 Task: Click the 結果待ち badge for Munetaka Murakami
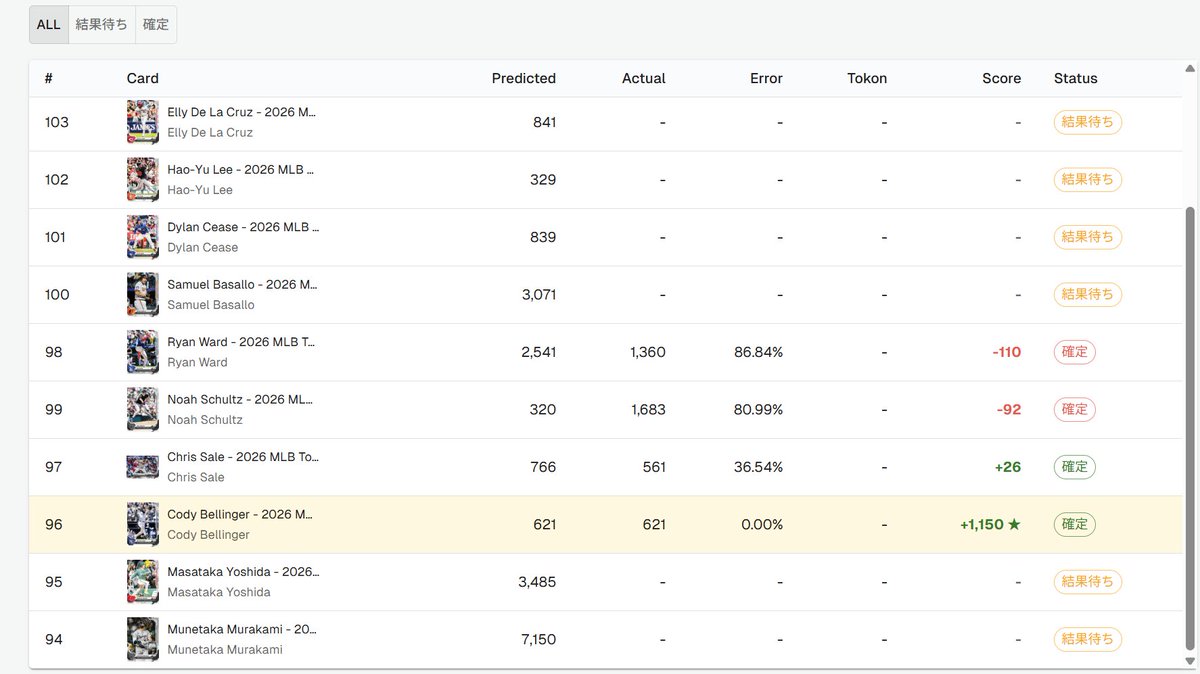1087,640
